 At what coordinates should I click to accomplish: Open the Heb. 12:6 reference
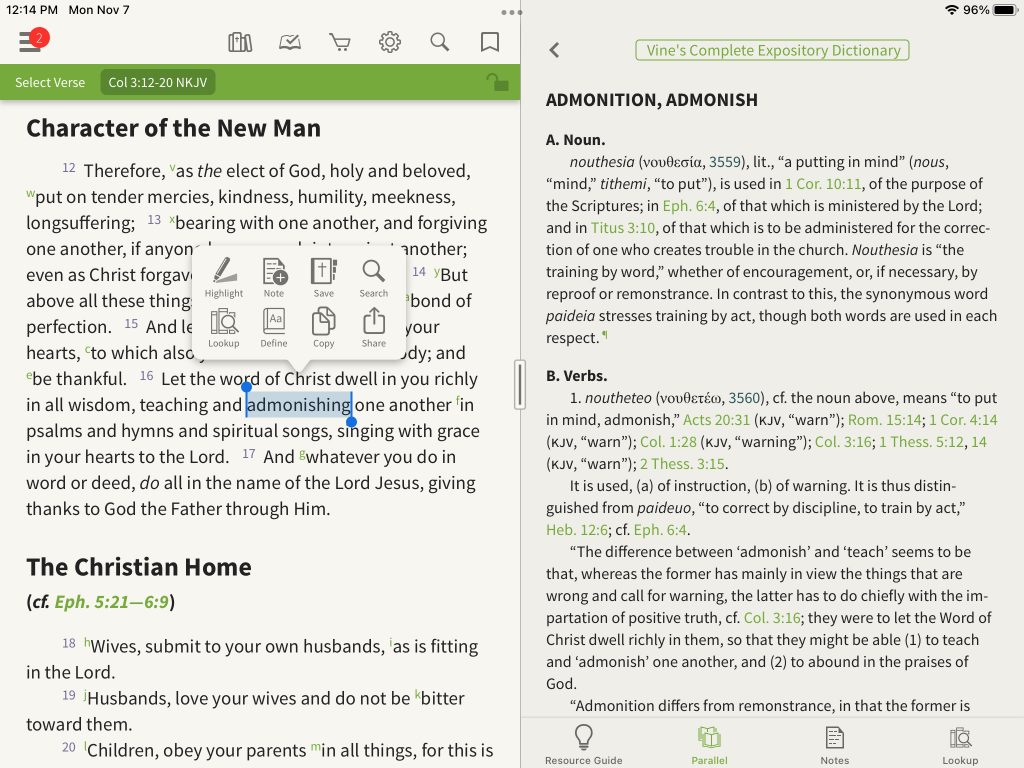pyautogui.click(x=577, y=530)
